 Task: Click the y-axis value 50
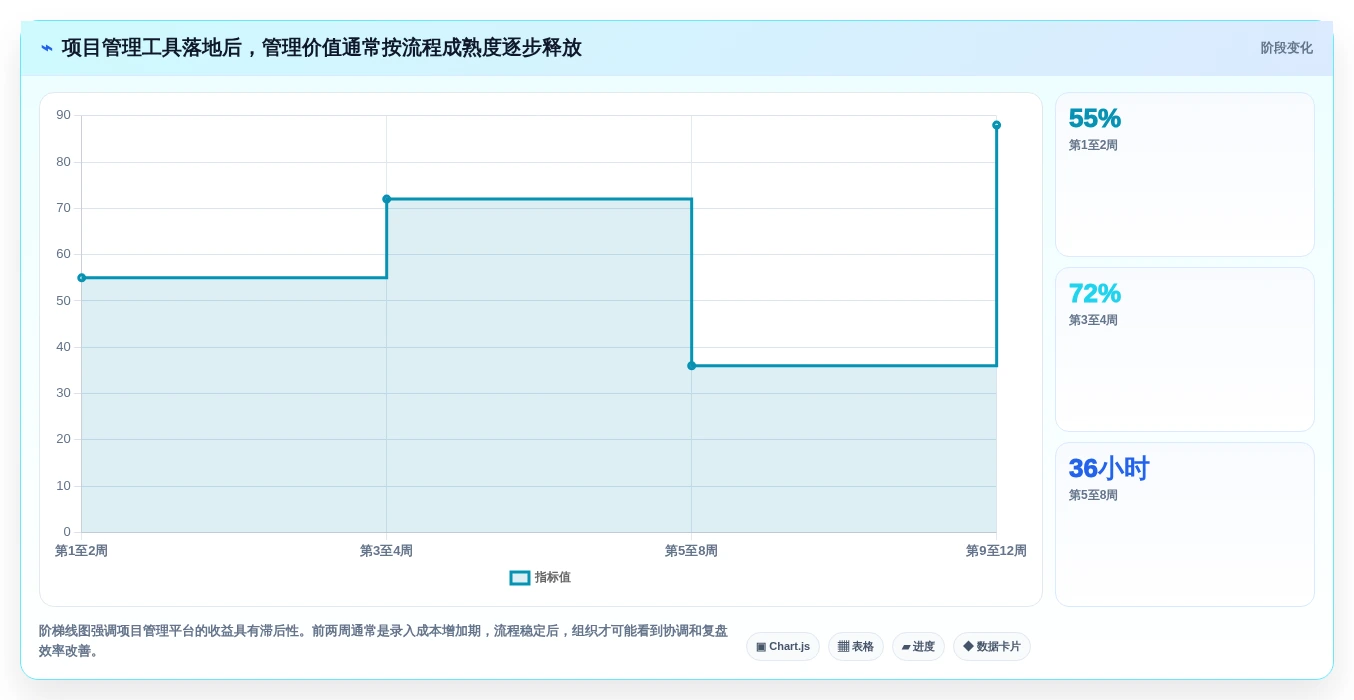pos(63,300)
